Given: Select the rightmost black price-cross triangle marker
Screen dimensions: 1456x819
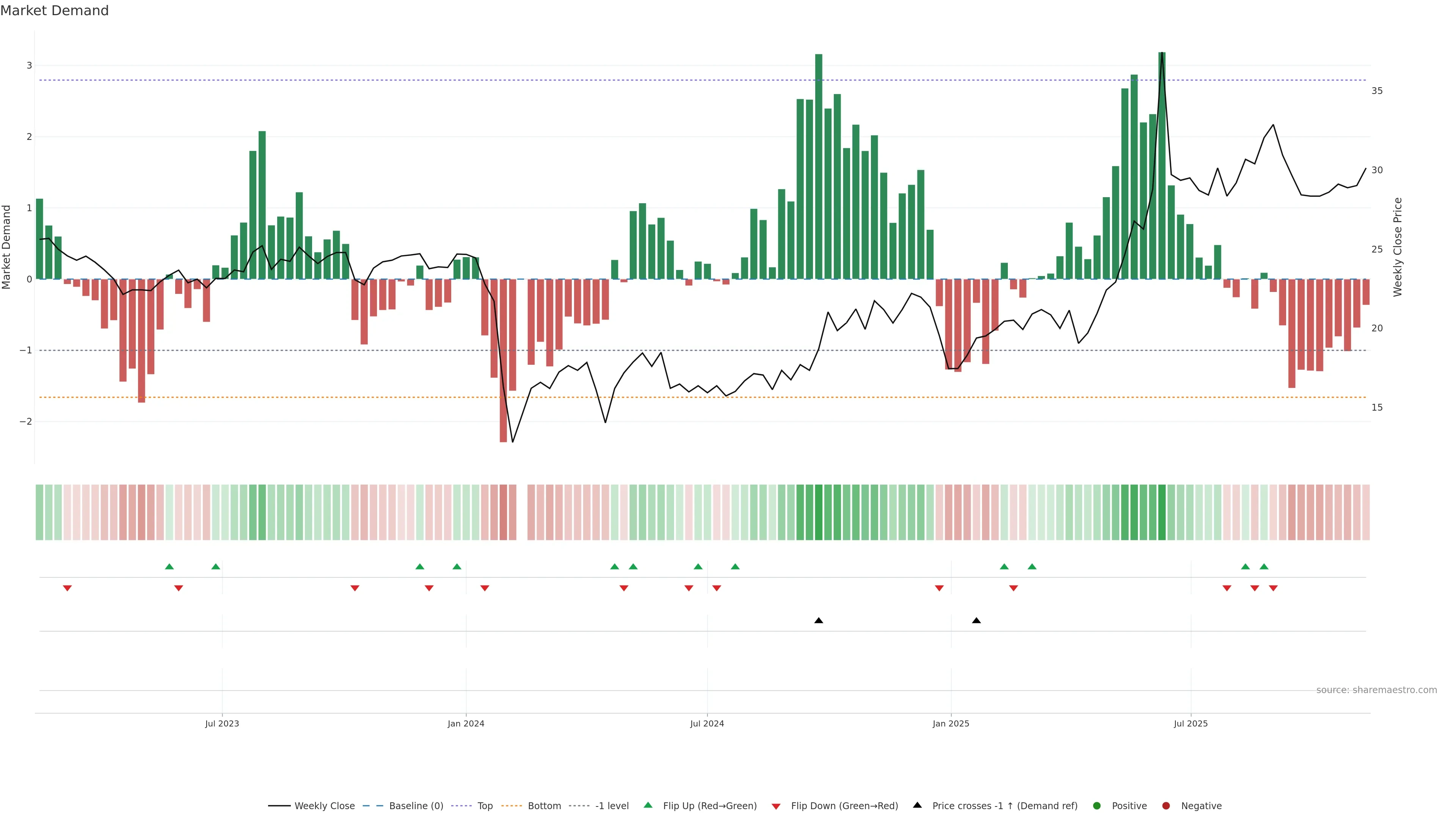Looking at the screenshot, I should point(976,620).
